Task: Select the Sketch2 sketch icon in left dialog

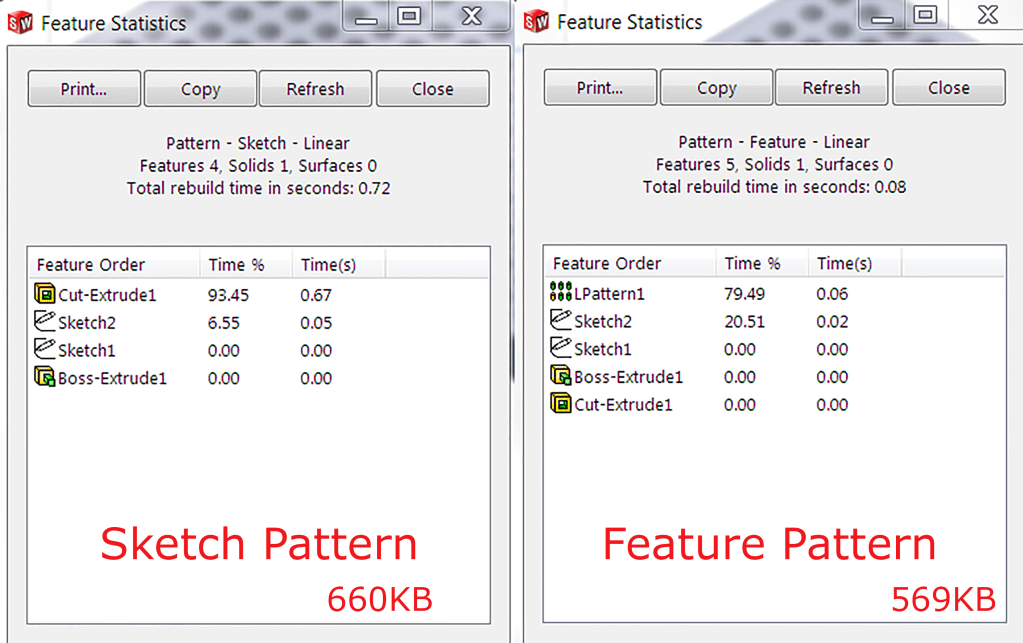Action: tap(44, 321)
